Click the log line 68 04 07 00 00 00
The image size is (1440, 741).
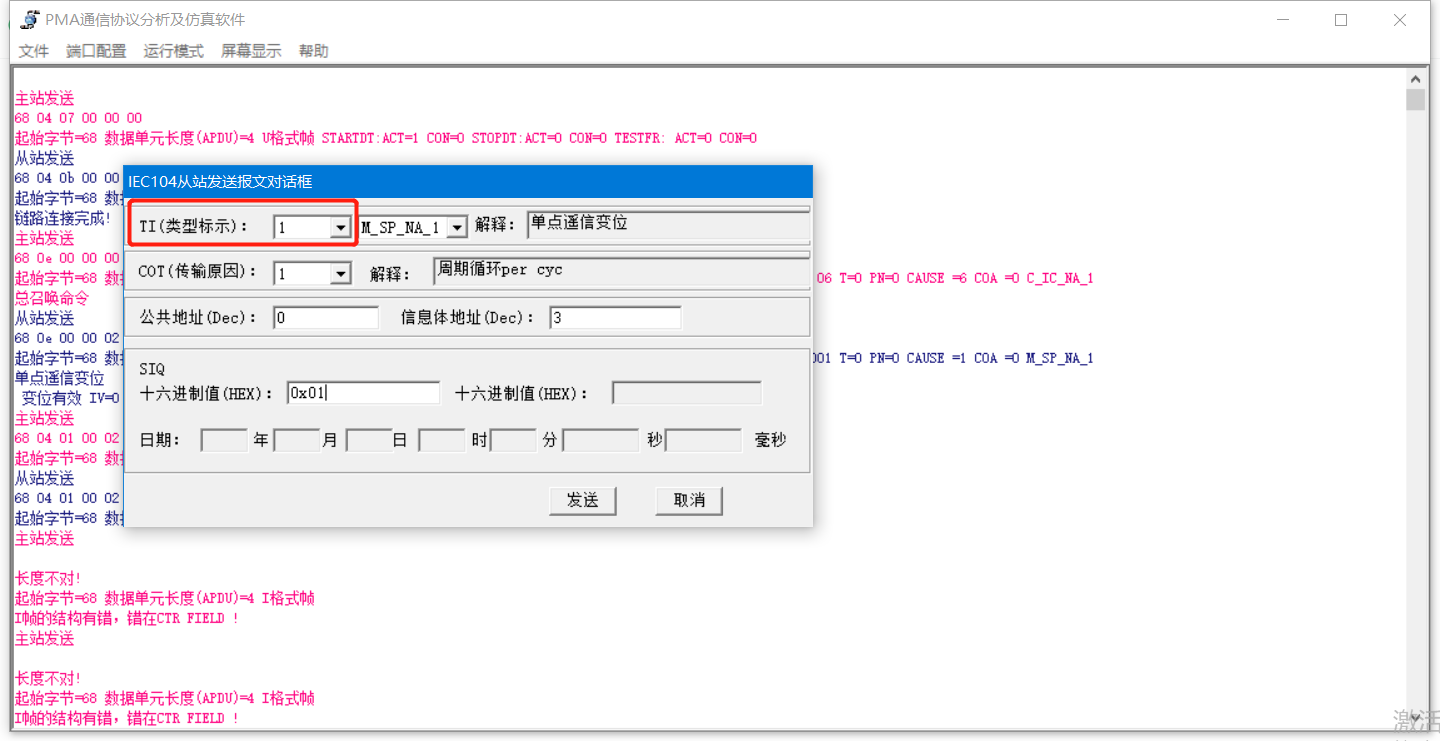[79, 118]
